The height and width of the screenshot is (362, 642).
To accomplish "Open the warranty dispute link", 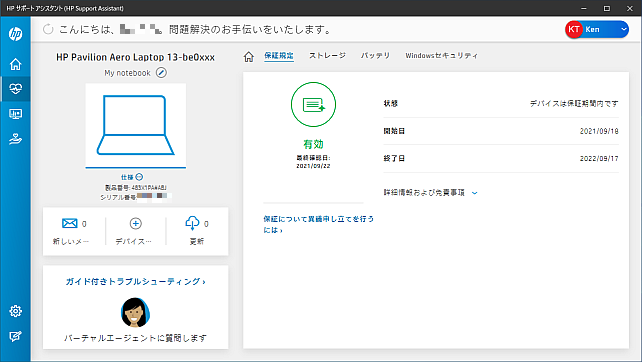I will click(319, 224).
